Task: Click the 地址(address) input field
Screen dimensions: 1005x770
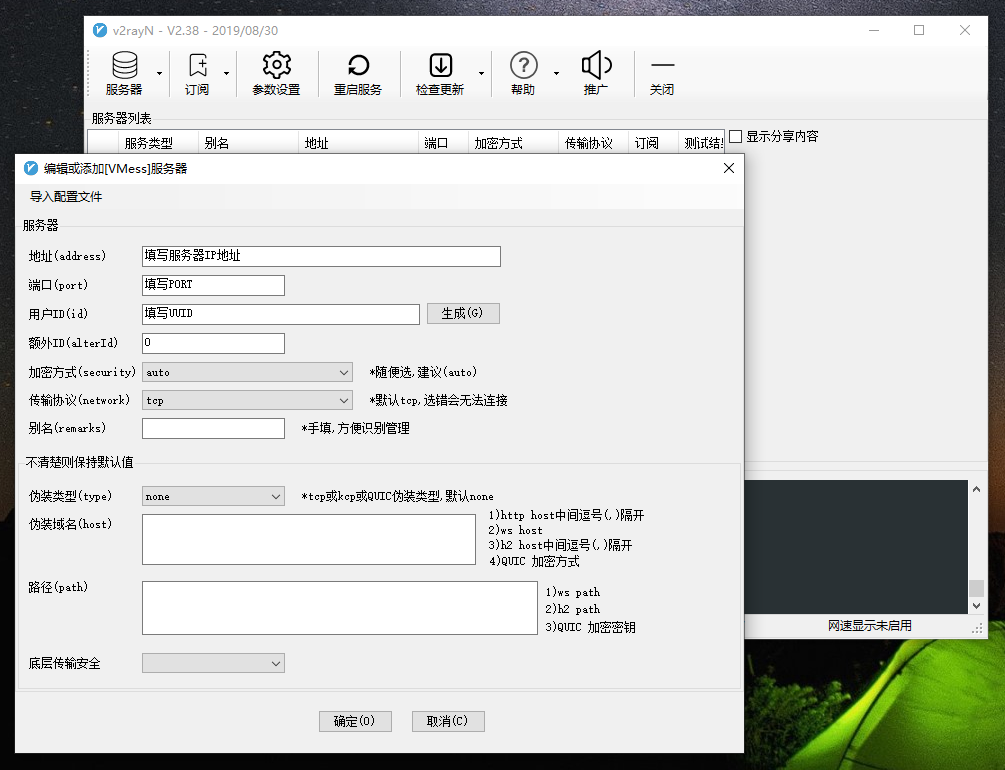Action: [x=321, y=256]
